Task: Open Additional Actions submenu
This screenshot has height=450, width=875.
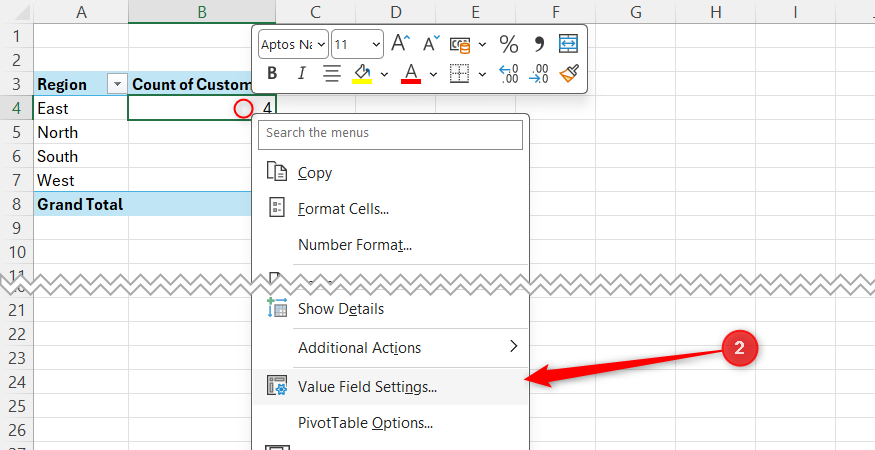Action: (x=390, y=347)
